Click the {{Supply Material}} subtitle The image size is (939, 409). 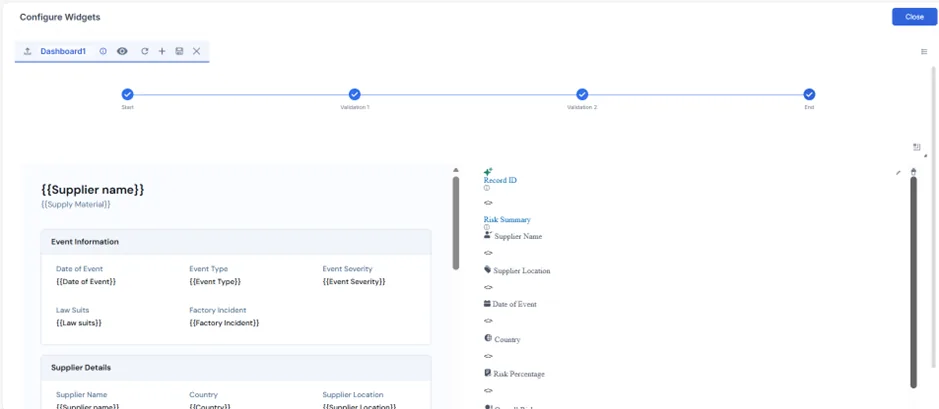(75, 205)
